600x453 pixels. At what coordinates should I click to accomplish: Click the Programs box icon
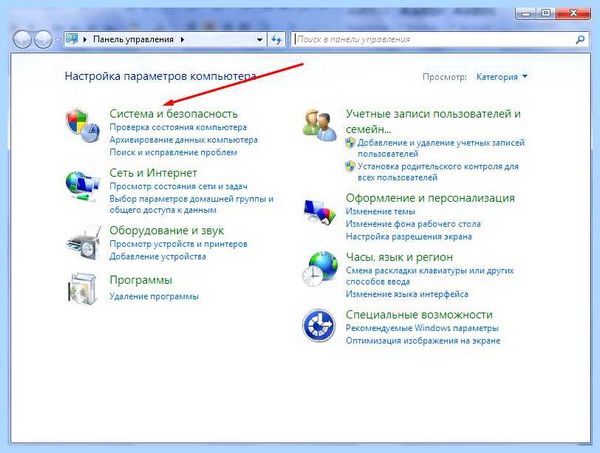click(x=82, y=288)
